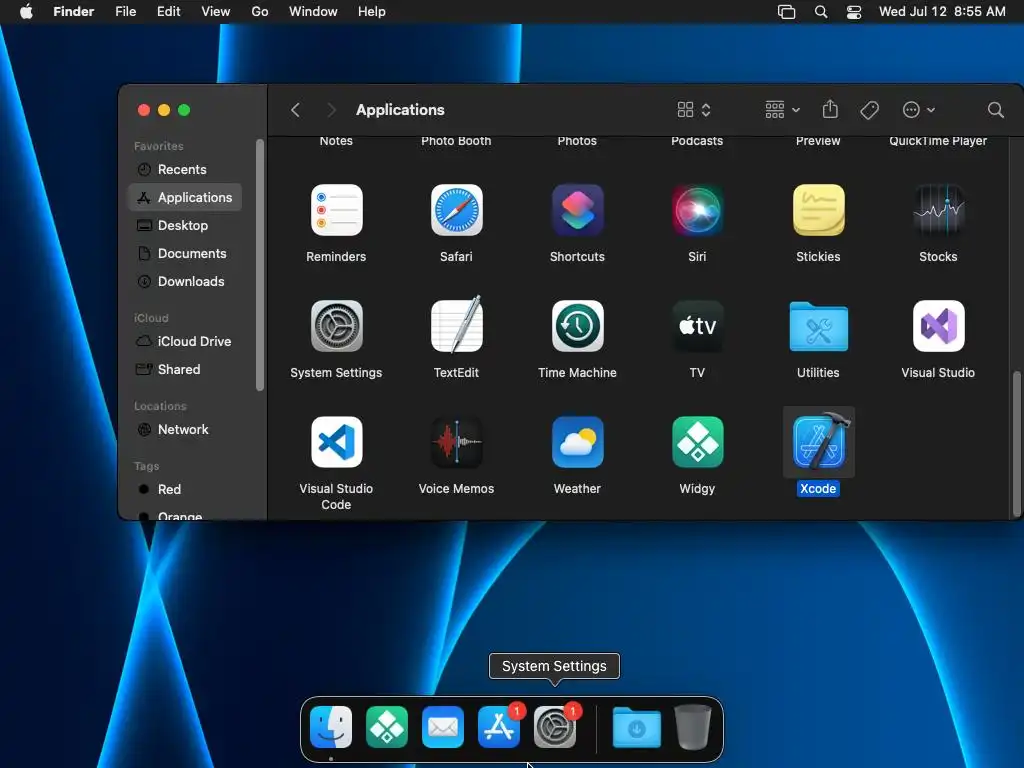Open the Edit menu

(168, 12)
